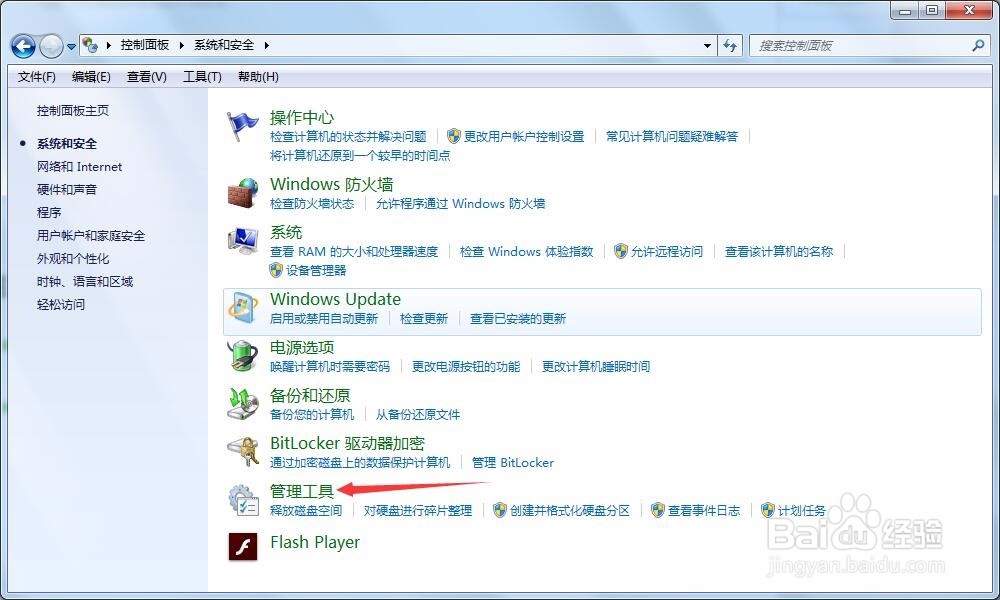Open Action Center via its flag icon

click(x=242, y=122)
